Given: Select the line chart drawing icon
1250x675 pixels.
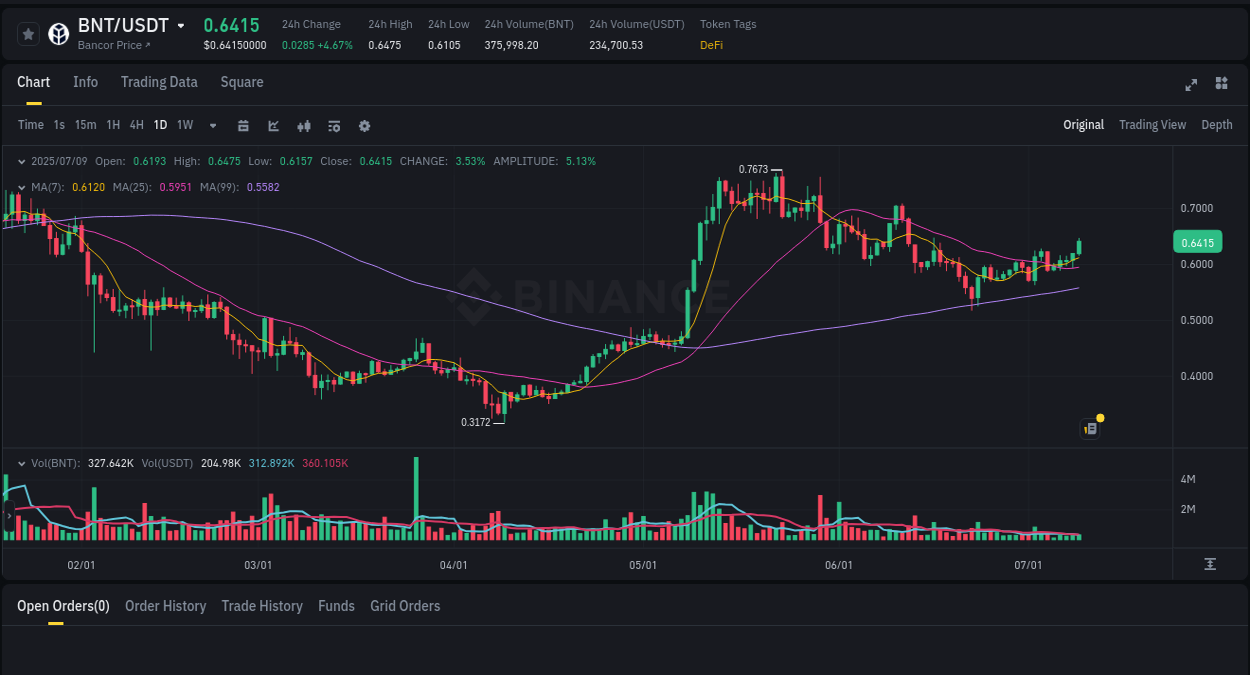Looking at the screenshot, I should tap(273, 125).
